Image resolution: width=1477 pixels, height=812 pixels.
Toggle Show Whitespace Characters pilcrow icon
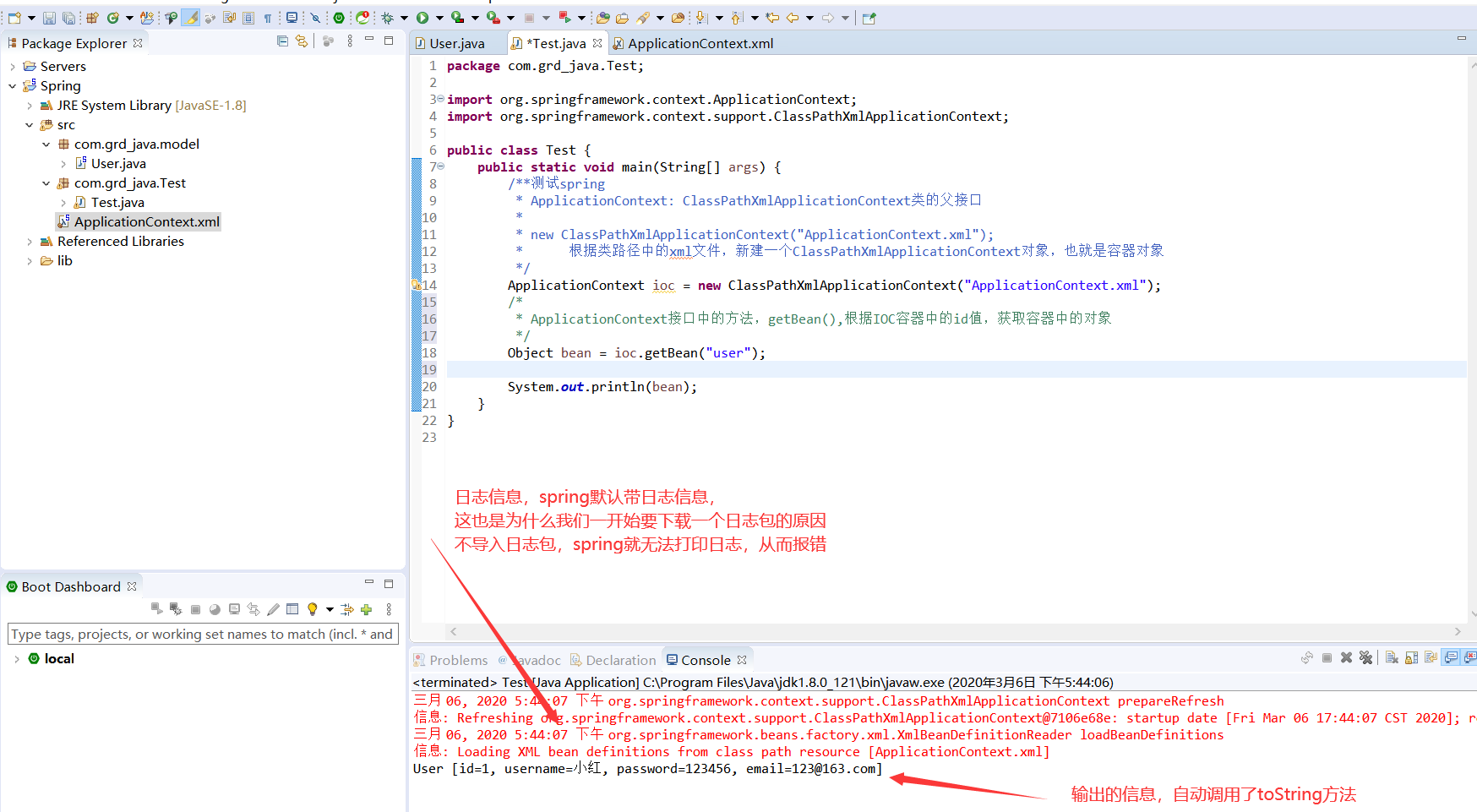(x=268, y=18)
